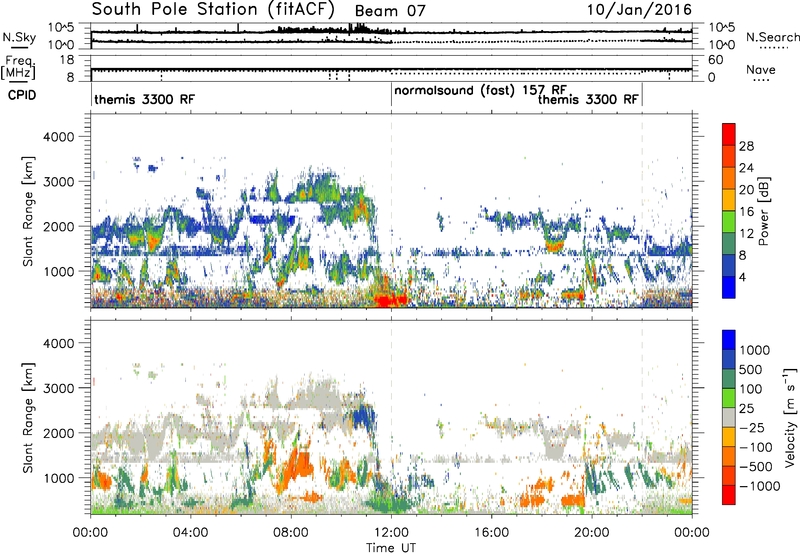Click the '-1000' tick label on Velocity bar

click(x=759, y=486)
